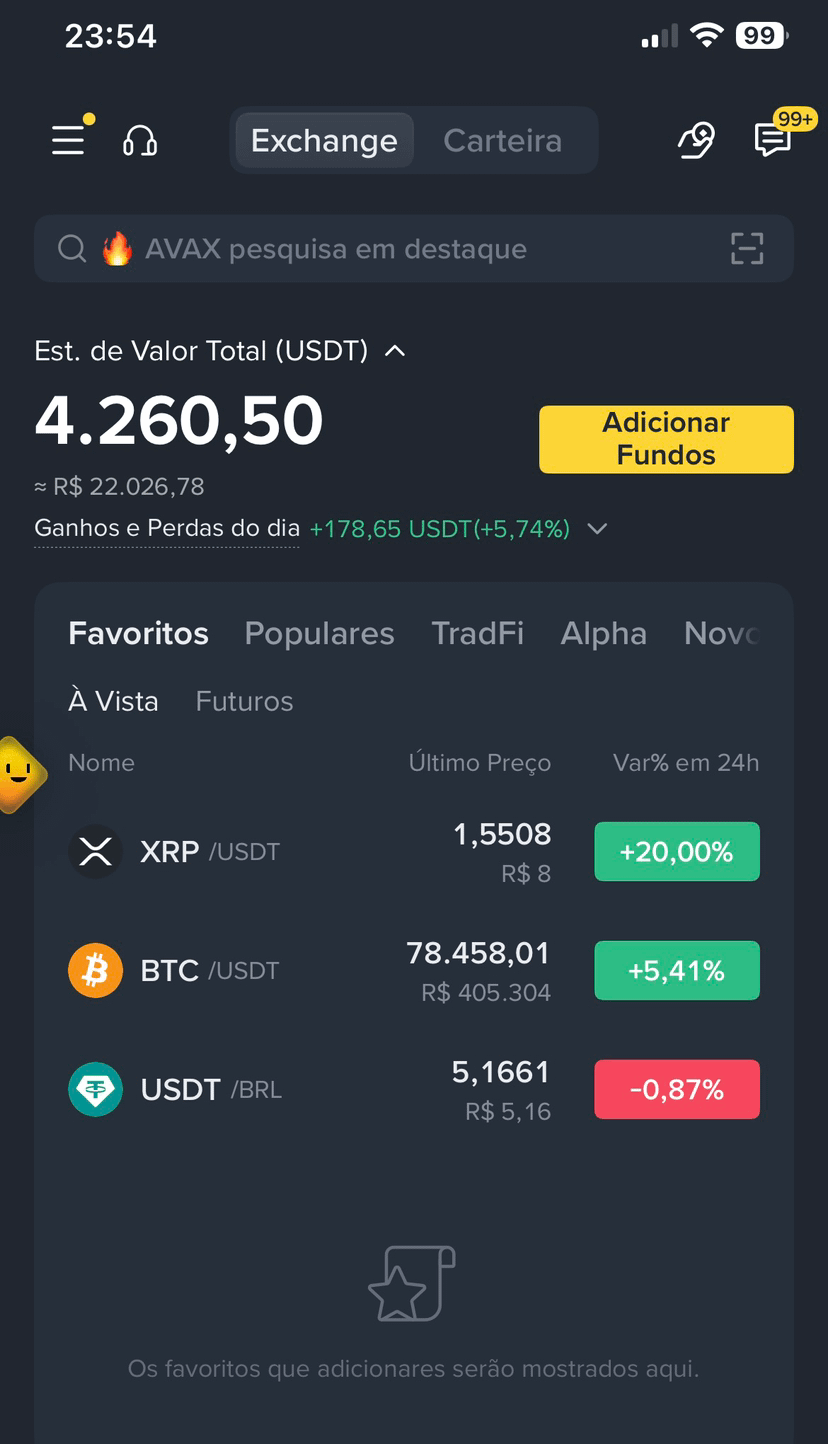This screenshot has width=828, height=1444.
Task: Tap the XRP coin icon
Action: [x=95, y=852]
